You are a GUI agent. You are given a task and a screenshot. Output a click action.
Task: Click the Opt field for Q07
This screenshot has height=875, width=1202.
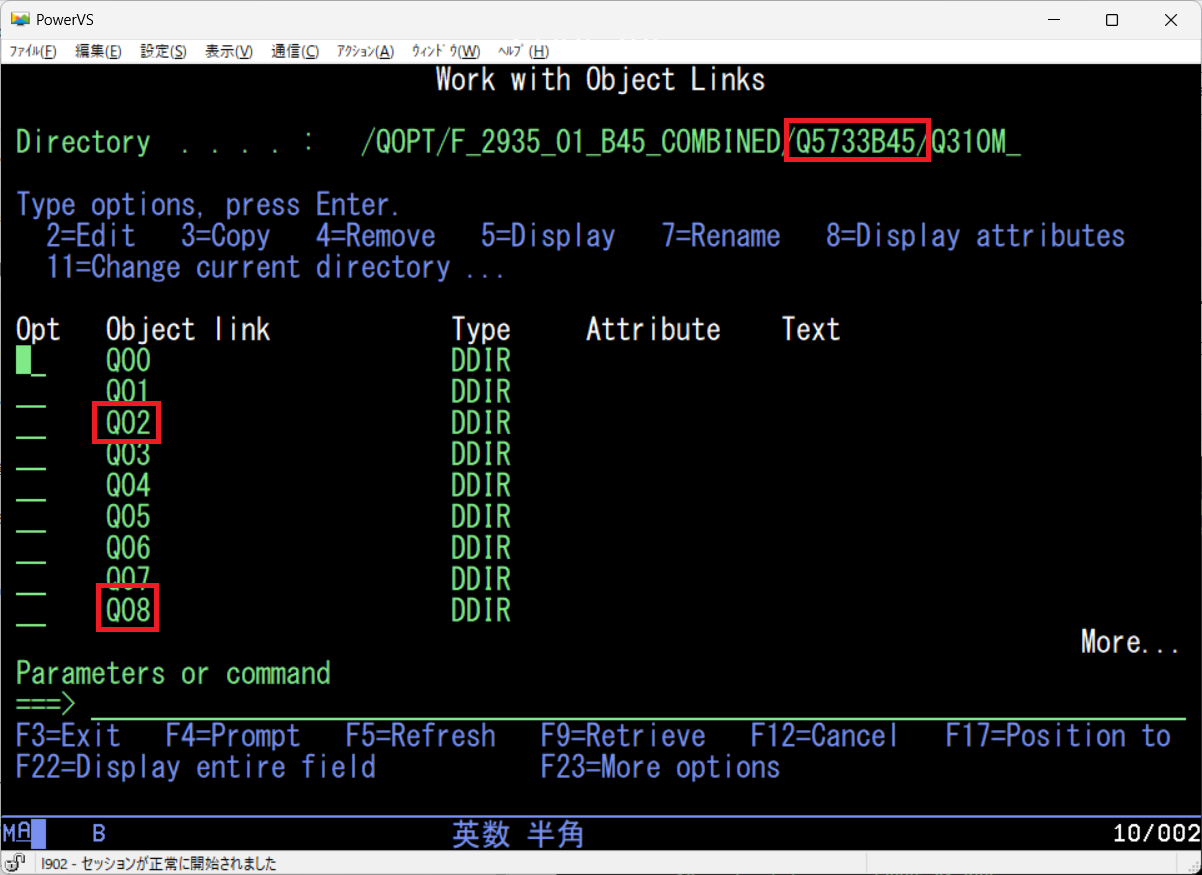click(x=30, y=579)
